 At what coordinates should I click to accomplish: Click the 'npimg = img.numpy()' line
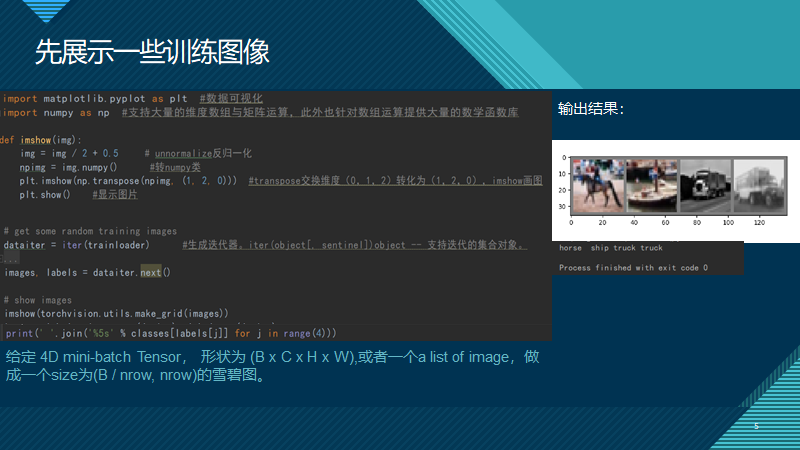point(68,167)
